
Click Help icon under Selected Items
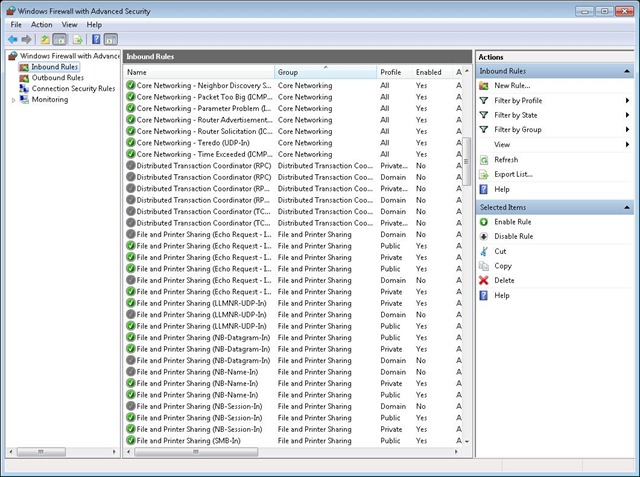(484, 295)
